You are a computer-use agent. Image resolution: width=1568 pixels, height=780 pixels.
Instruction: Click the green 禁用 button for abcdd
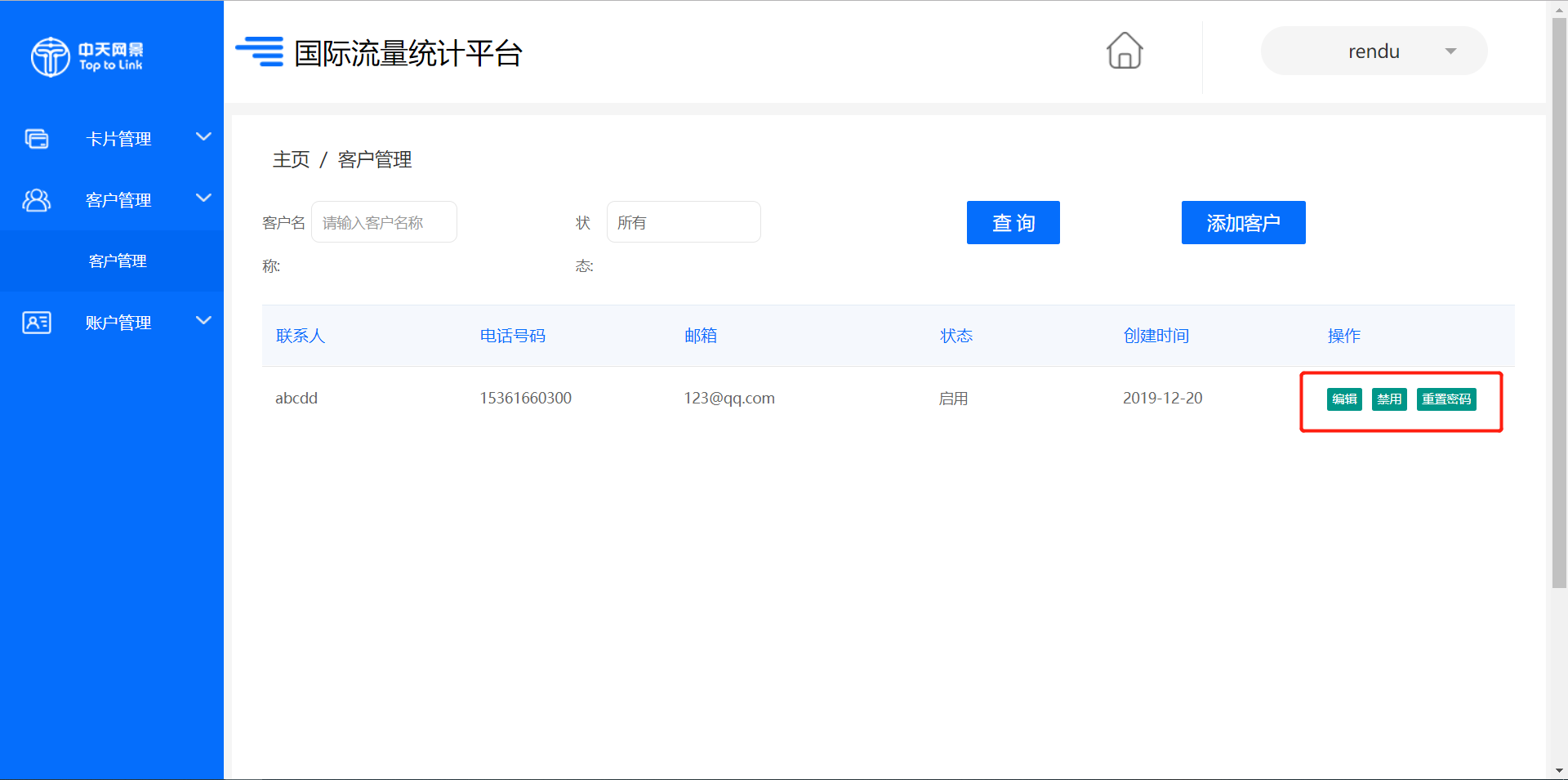click(x=1389, y=399)
